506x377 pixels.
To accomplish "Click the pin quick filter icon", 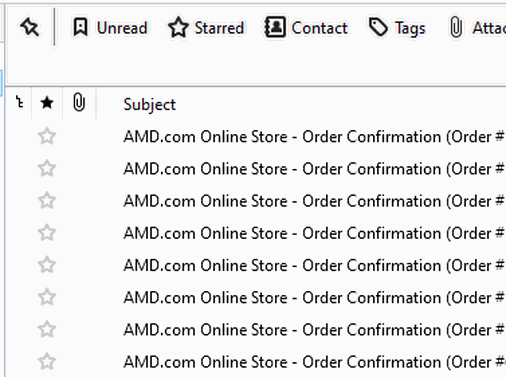I will pyautogui.click(x=30, y=27).
